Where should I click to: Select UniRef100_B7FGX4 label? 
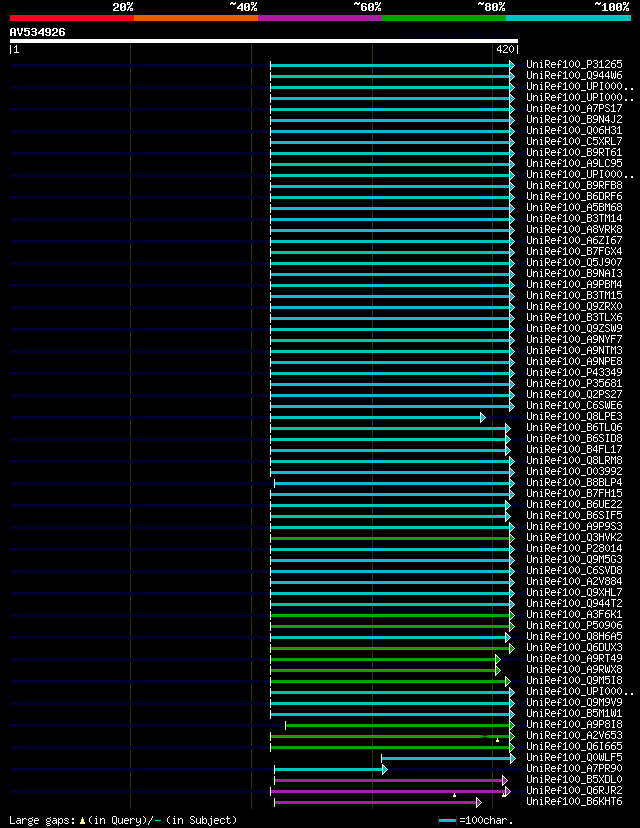pos(574,251)
